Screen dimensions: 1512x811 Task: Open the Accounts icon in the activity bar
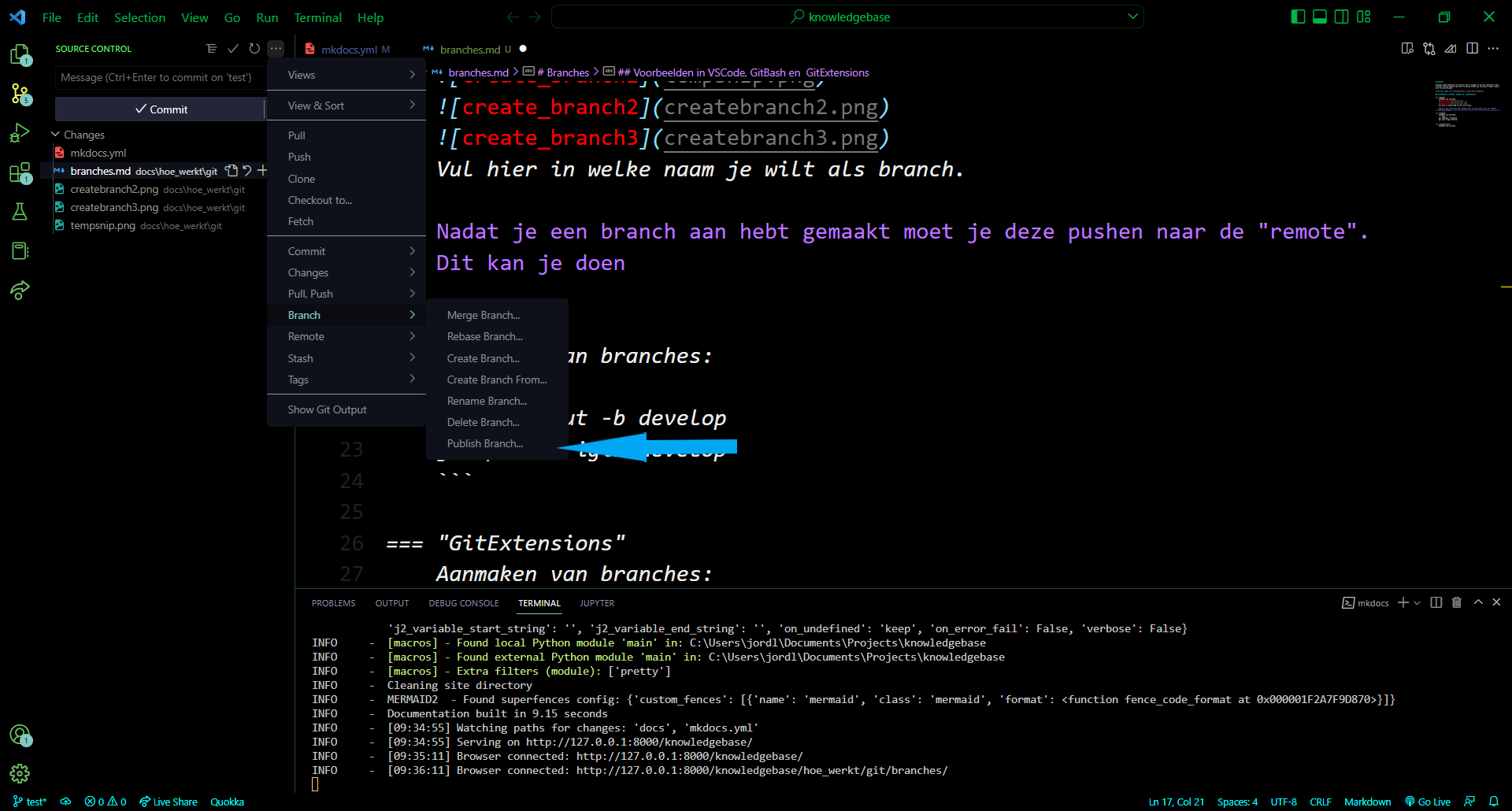[x=20, y=735]
